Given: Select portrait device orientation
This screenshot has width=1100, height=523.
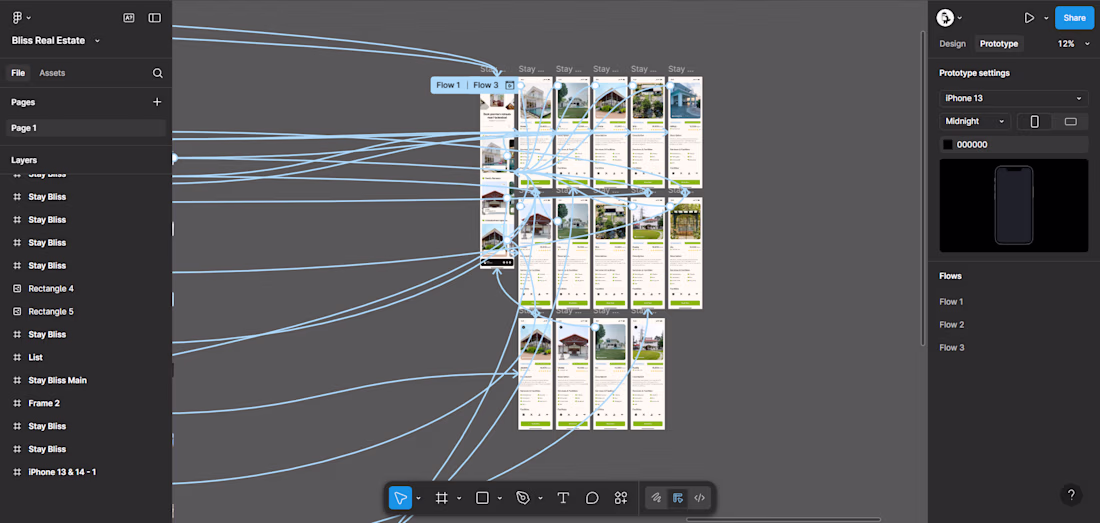Looking at the screenshot, I should (1034, 121).
